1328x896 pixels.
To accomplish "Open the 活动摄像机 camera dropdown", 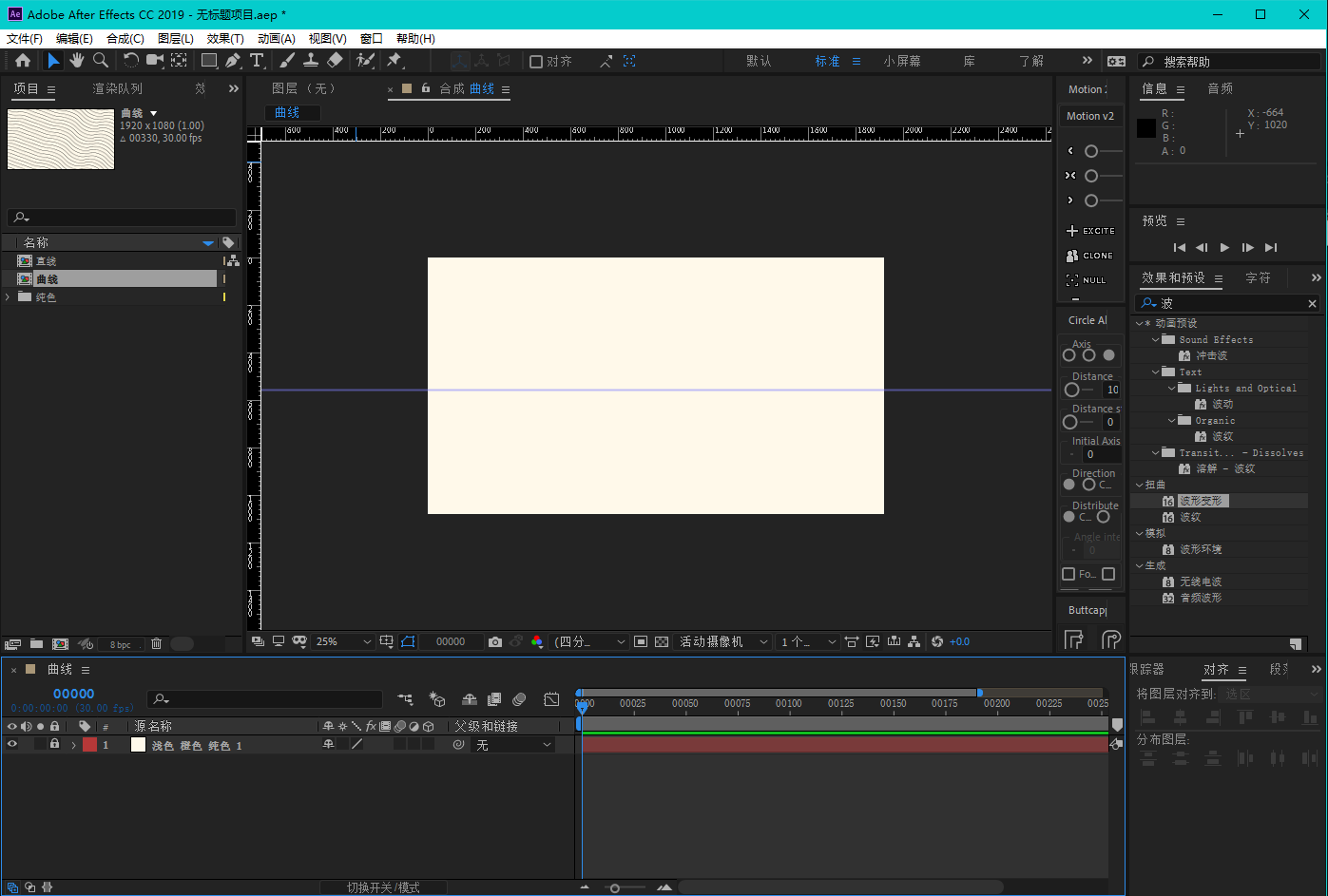I will tap(722, 642).
